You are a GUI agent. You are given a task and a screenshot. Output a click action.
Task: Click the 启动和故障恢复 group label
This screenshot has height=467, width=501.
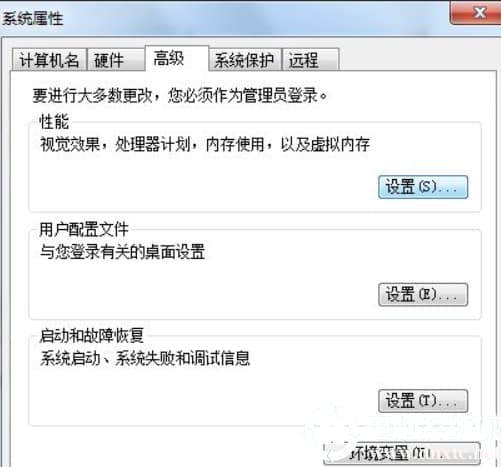click(91, 336)
